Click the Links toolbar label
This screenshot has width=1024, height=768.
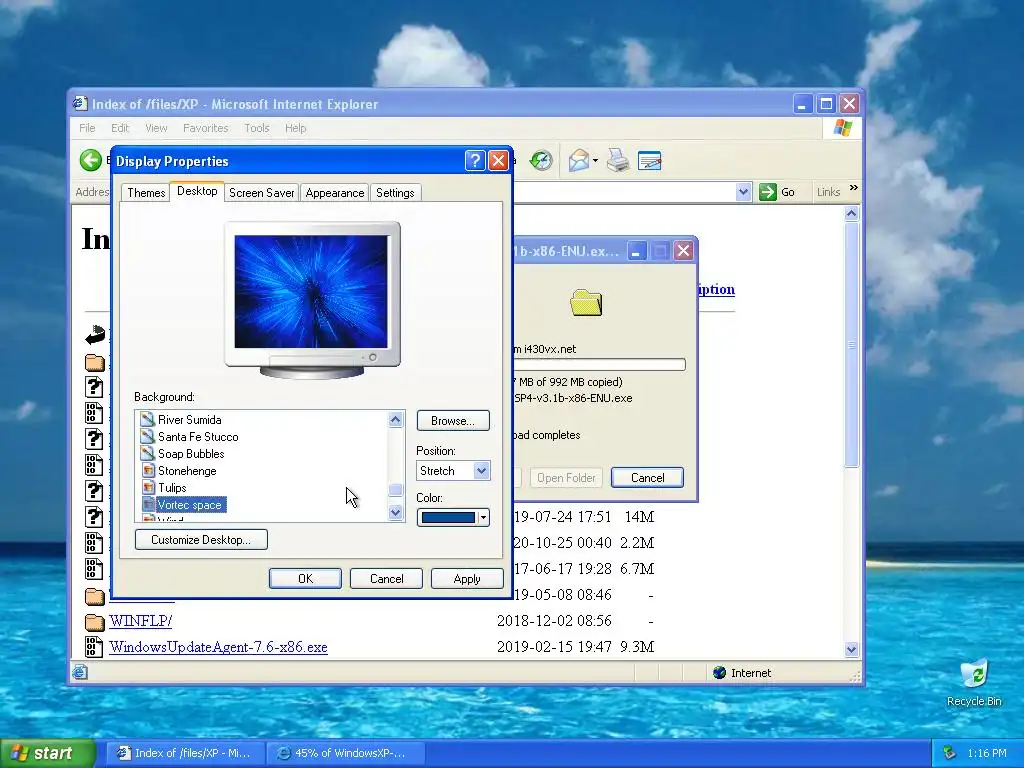click(x=828, y=192)
